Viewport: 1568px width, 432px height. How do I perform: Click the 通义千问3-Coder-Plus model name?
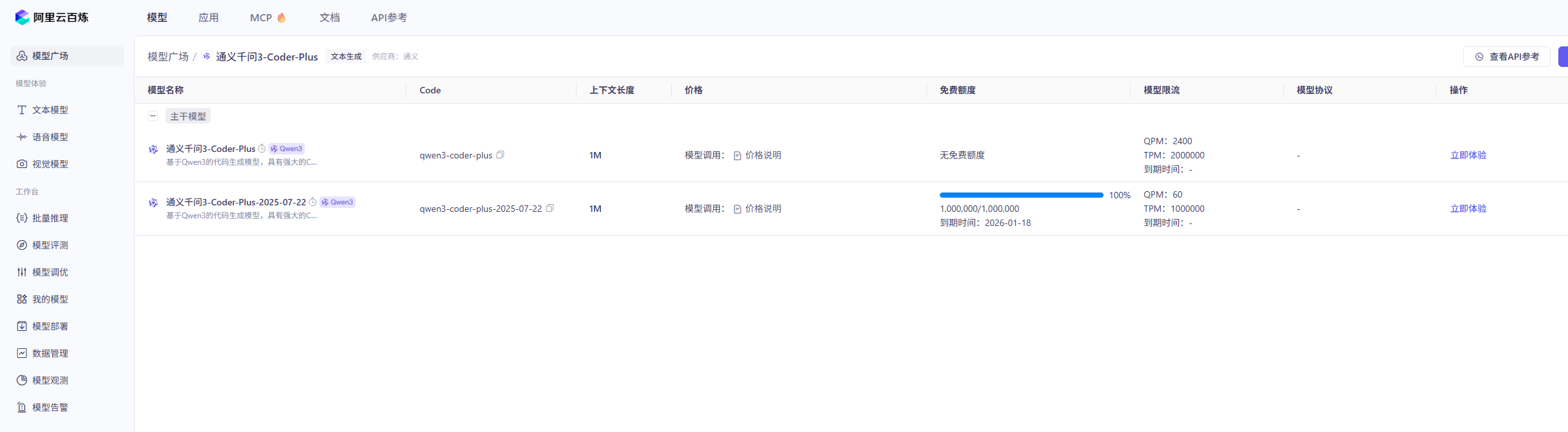211,149
